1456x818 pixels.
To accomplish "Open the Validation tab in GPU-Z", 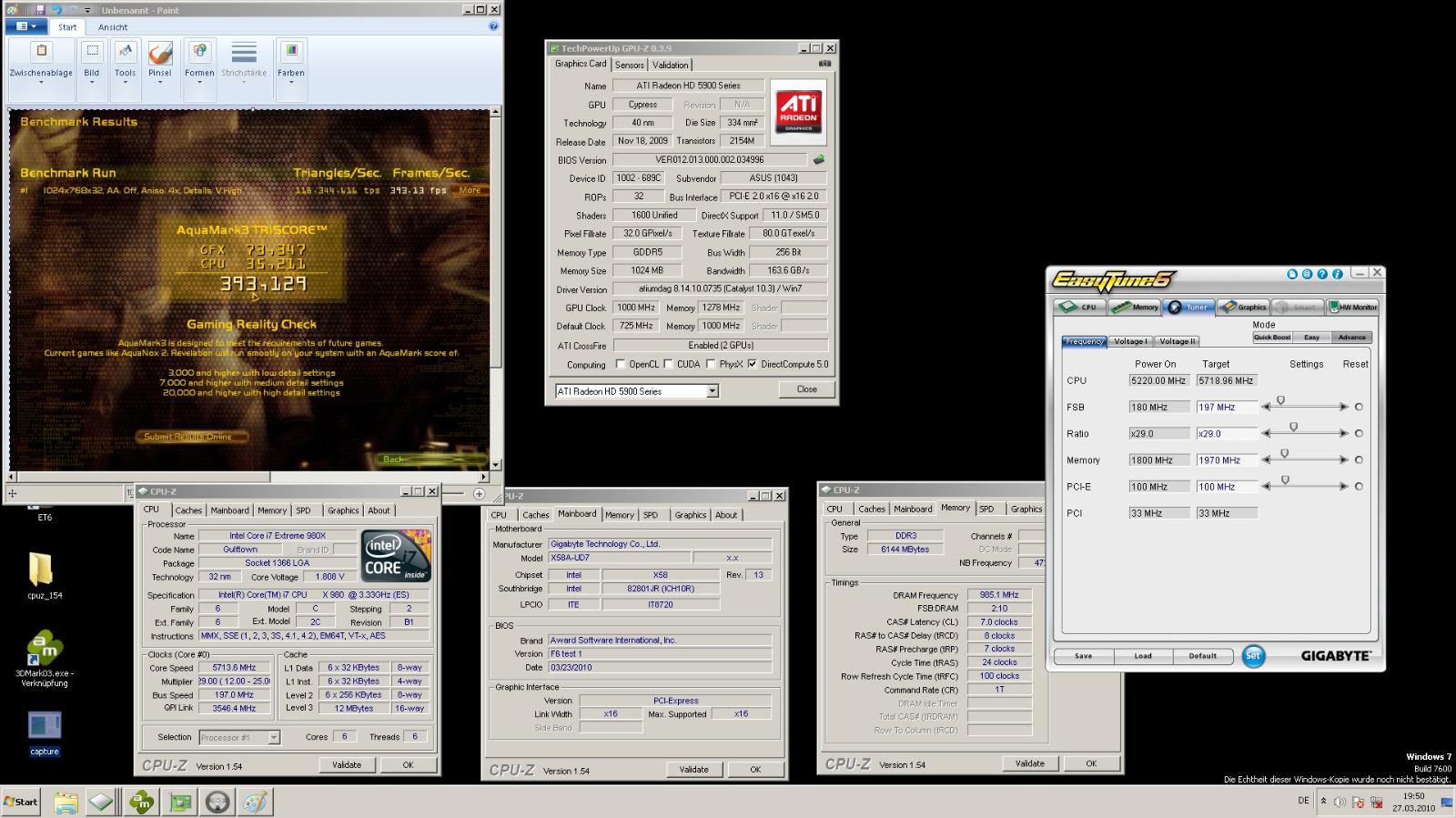I will pyautogui.click(x=671, y=65).
